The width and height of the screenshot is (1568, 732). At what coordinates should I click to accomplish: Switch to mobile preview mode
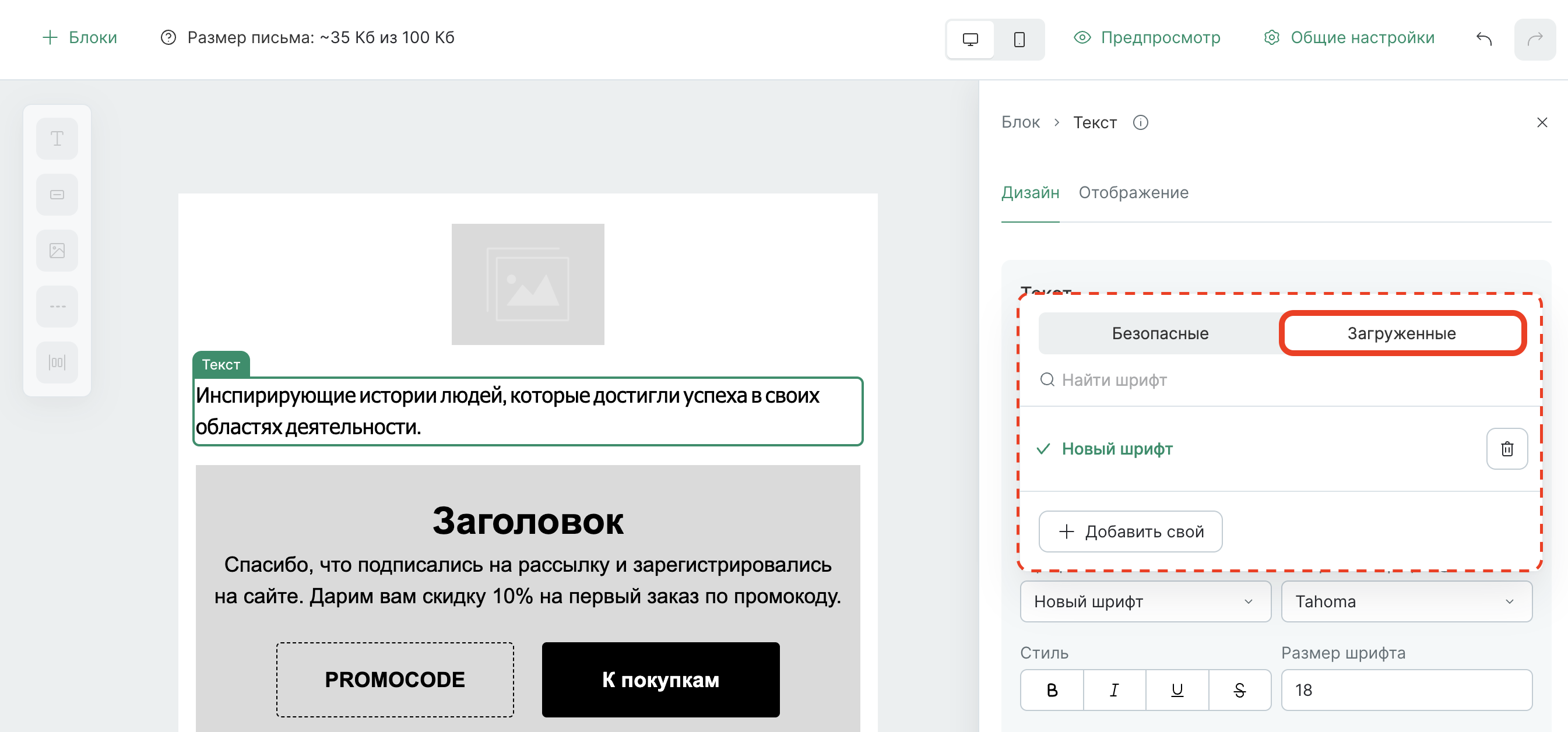1019,39
